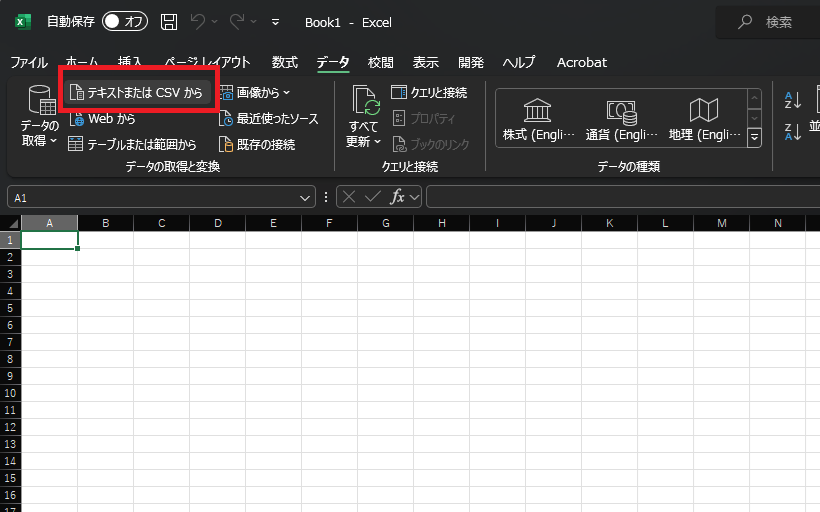
Task: Open the Acrobat tab
Action: 582,62
